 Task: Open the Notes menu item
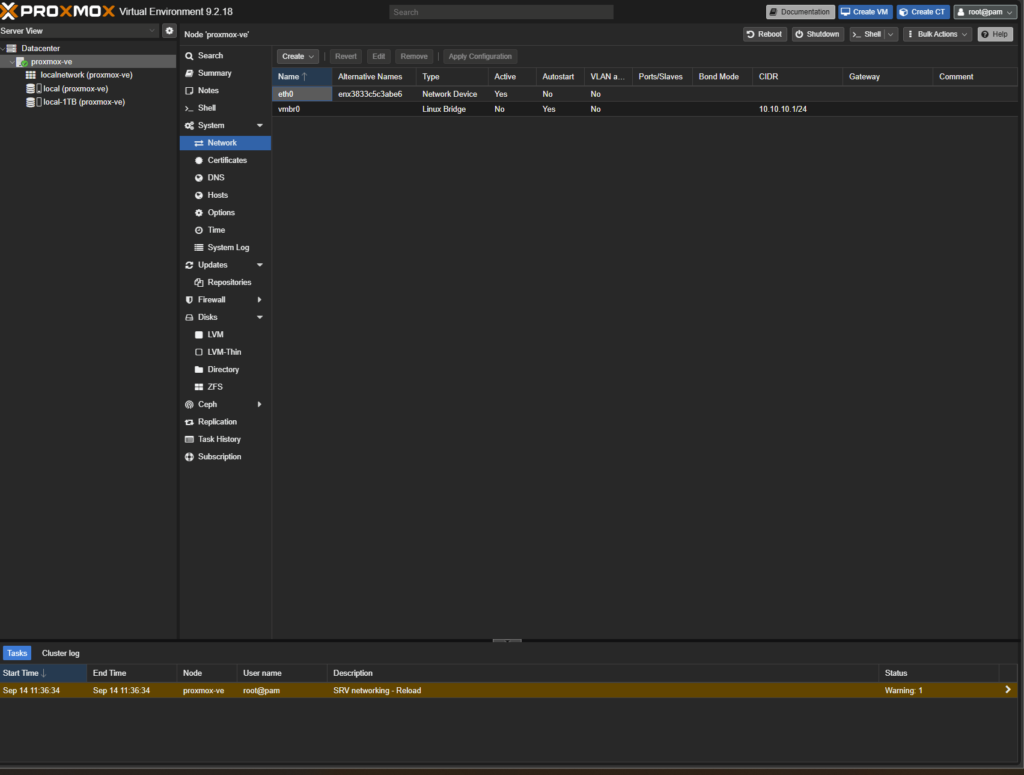[225, 91]
